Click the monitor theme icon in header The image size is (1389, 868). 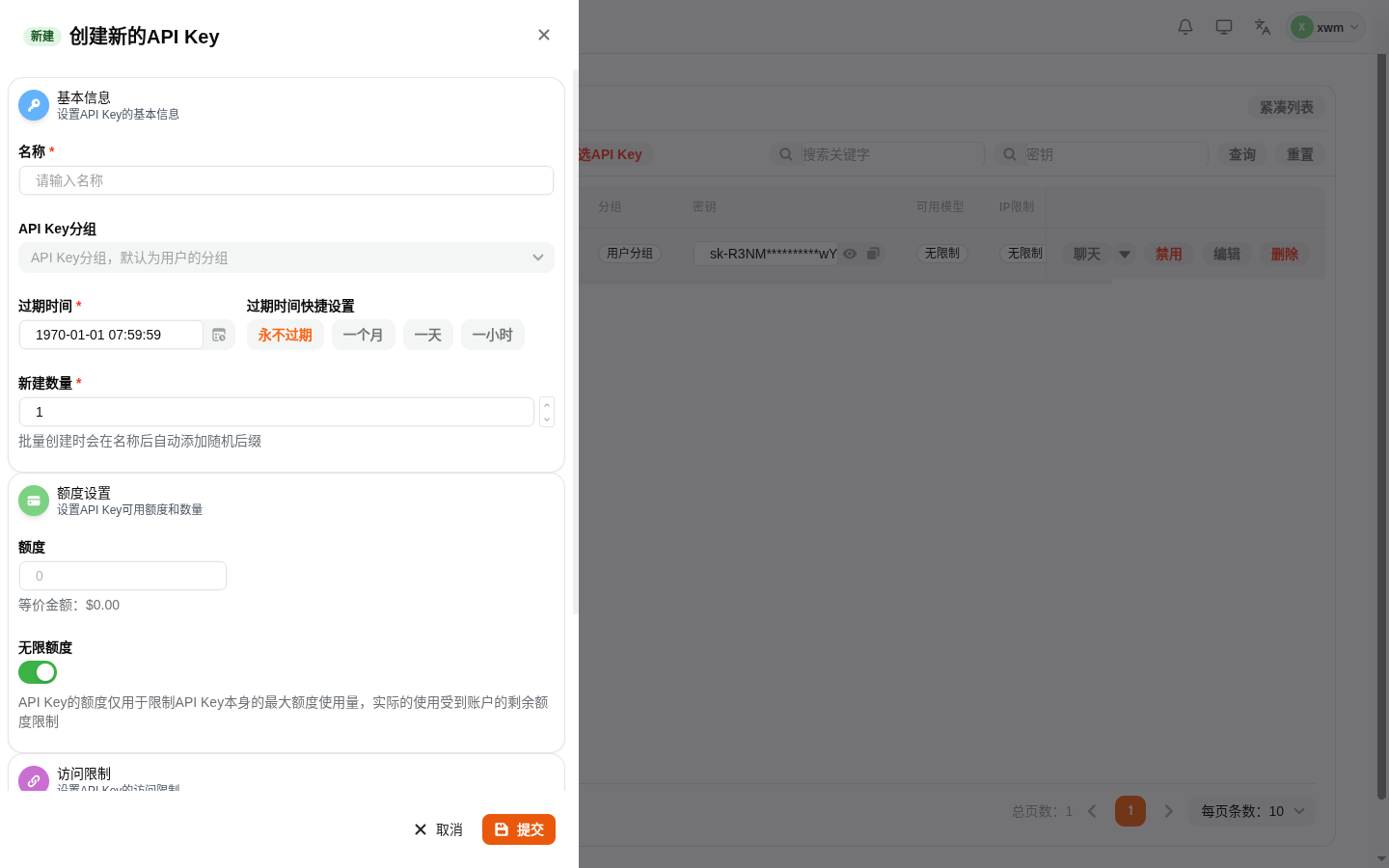click(x=1224, y=27)
